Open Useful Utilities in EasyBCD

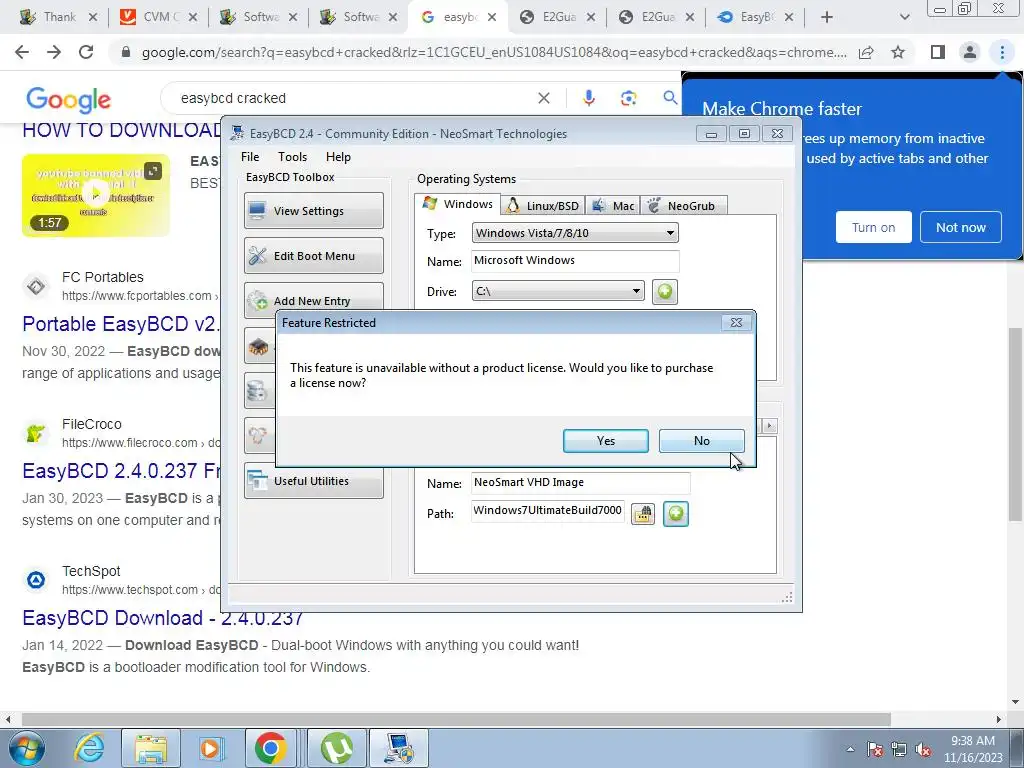click(313, 481)
